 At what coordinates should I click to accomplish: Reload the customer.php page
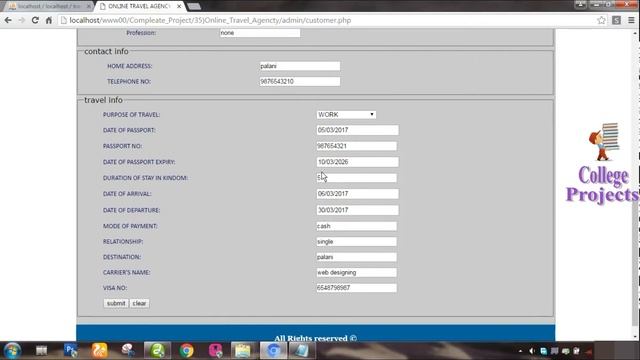click(35, 20)
